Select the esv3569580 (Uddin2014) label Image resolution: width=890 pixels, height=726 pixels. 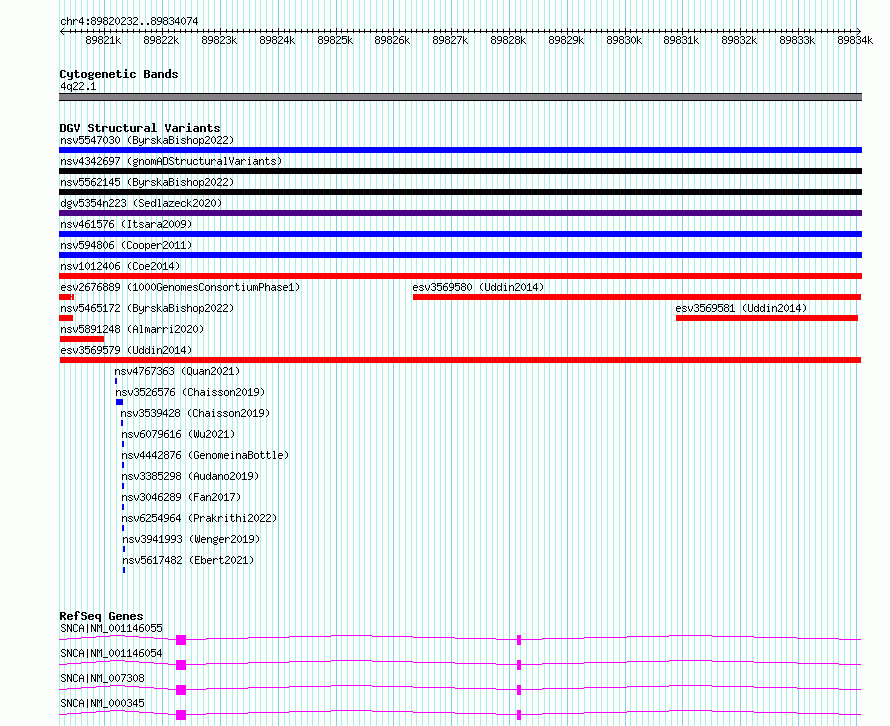(x=478, y=287)
